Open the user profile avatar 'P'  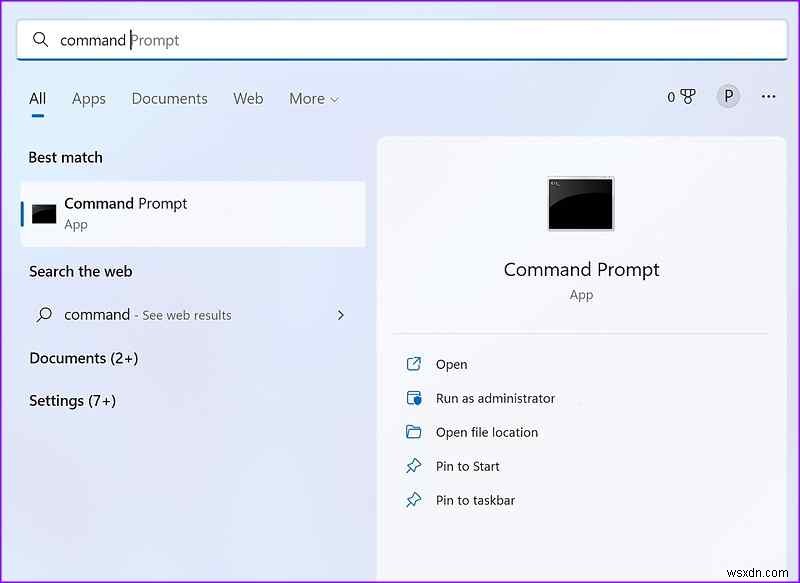728,95
